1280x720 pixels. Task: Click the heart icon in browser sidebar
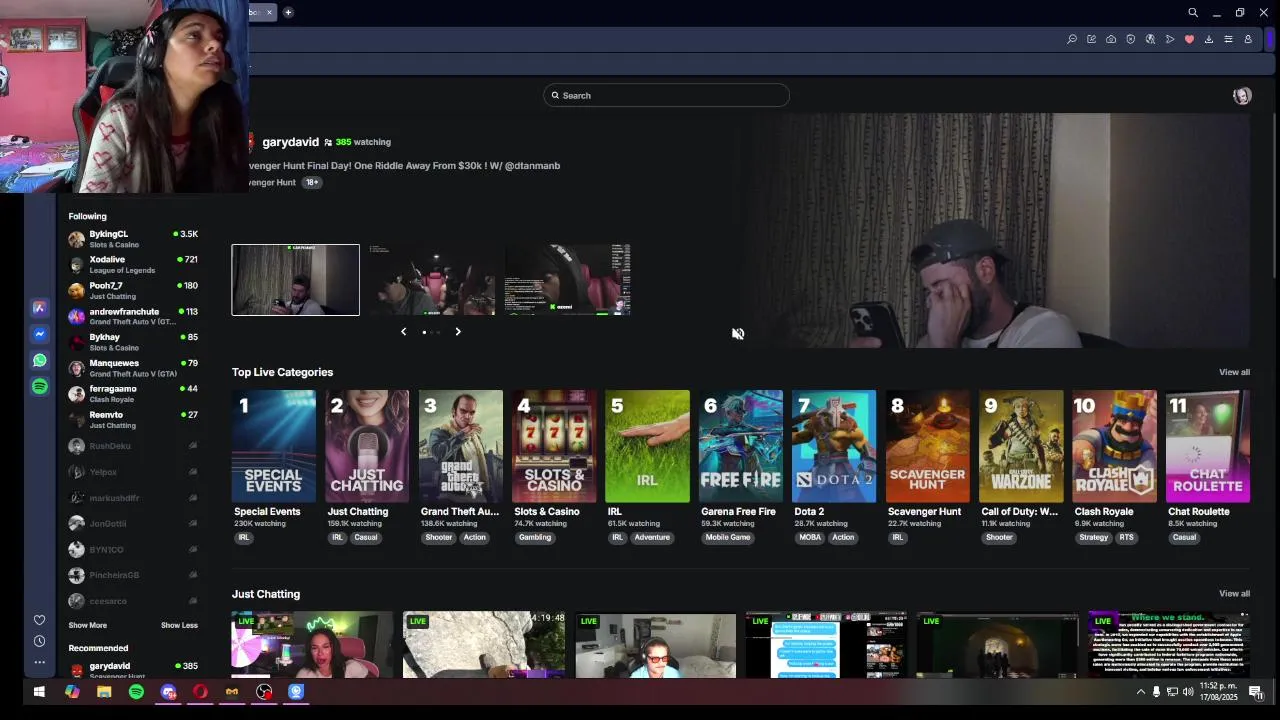[x=39, y=620]
